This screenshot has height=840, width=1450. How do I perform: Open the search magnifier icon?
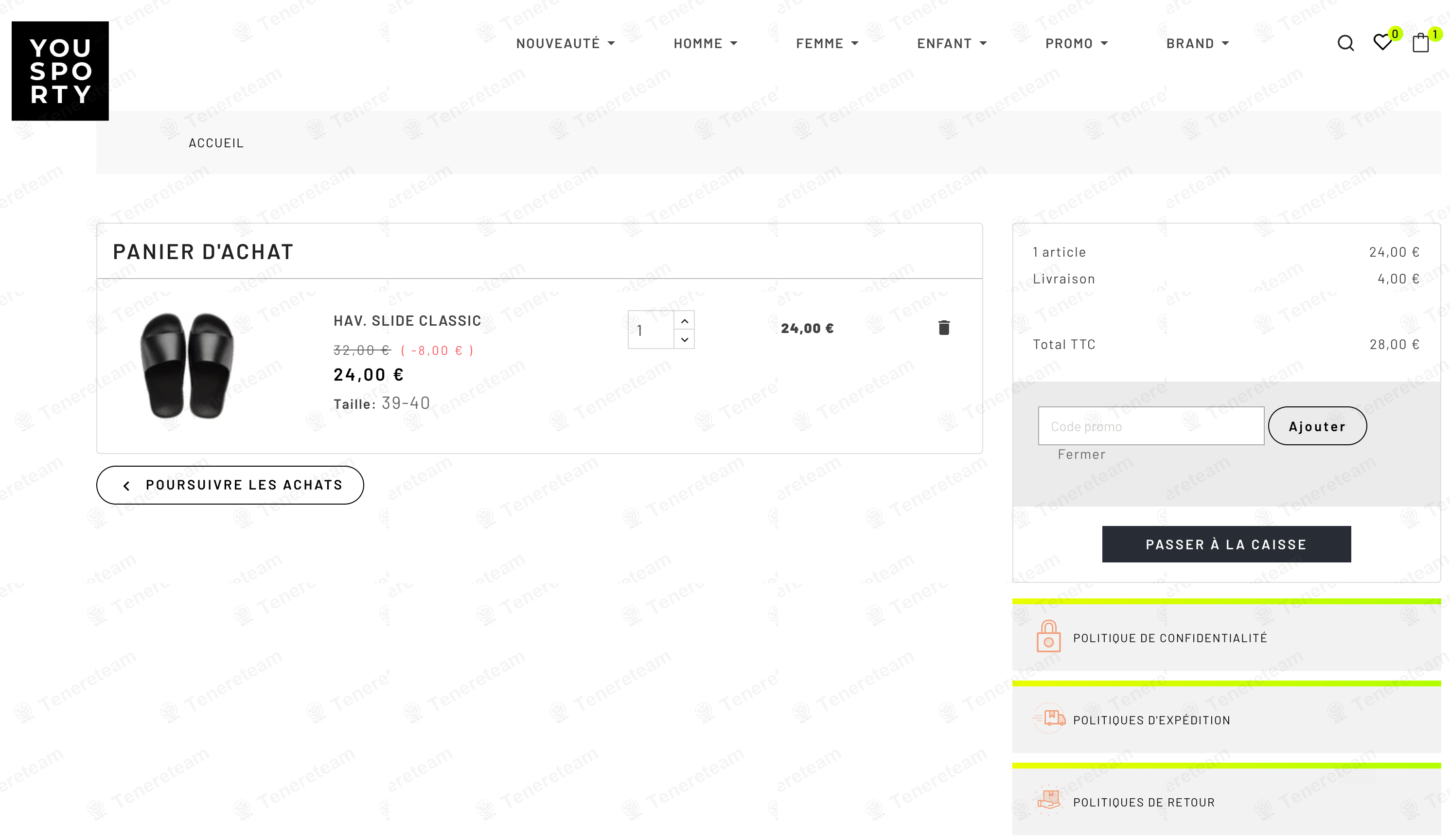coord(1345,43)
